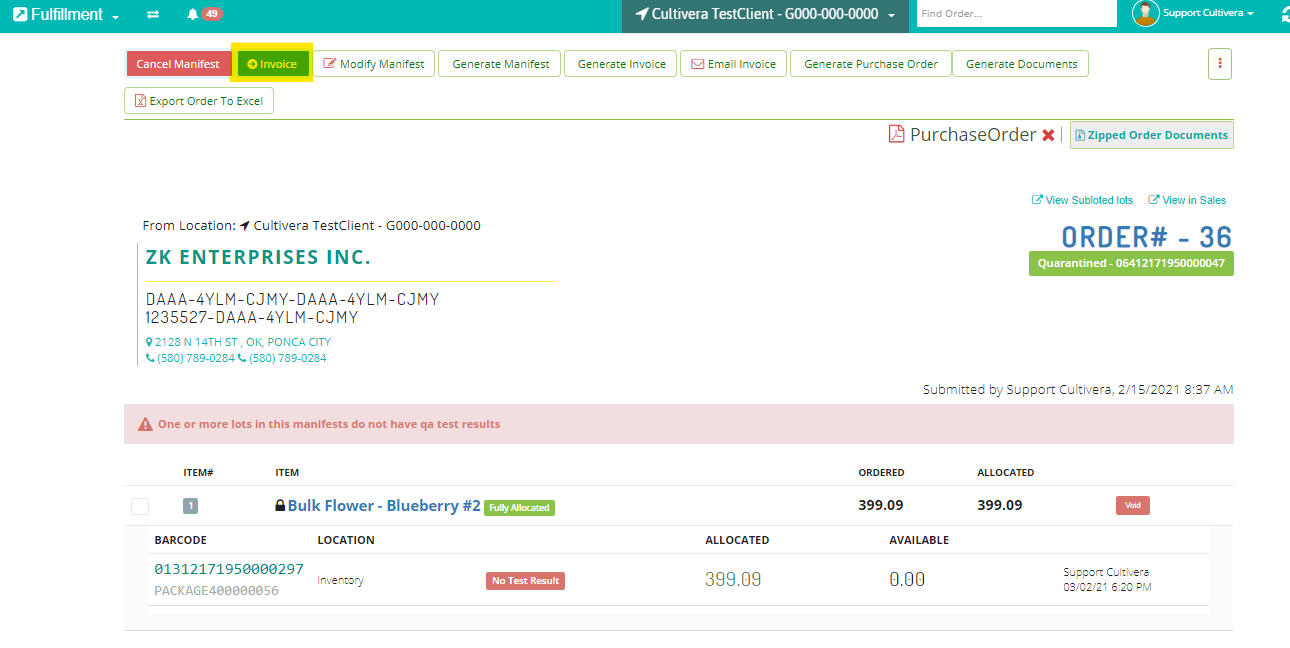Click the Generate Documents button
Image resolution: width=1290 pixels, height=648 pixels.
pyautogui.click(x=1021, y=64)
